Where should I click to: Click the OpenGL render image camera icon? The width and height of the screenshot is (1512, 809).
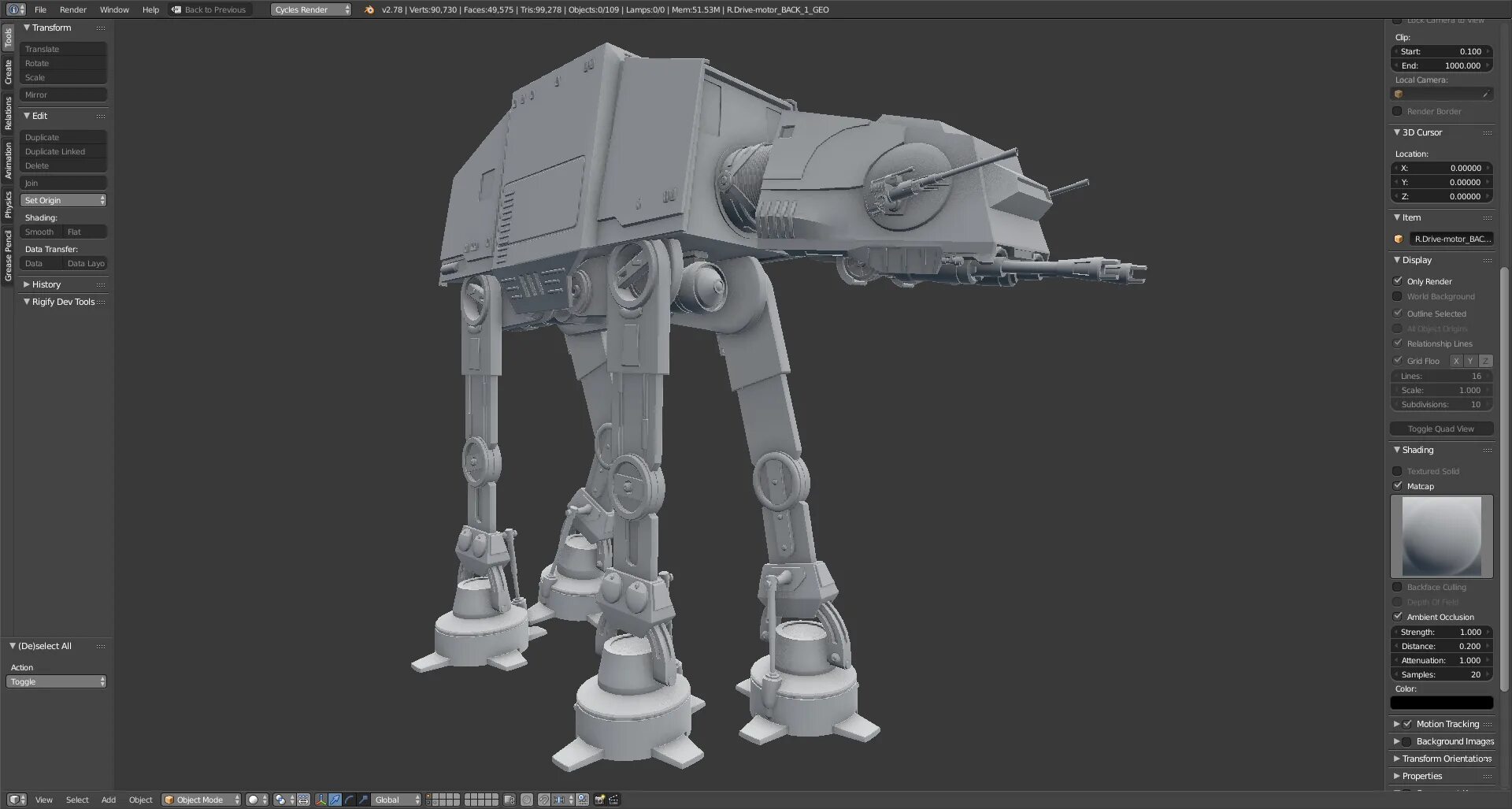click(599, 800)
